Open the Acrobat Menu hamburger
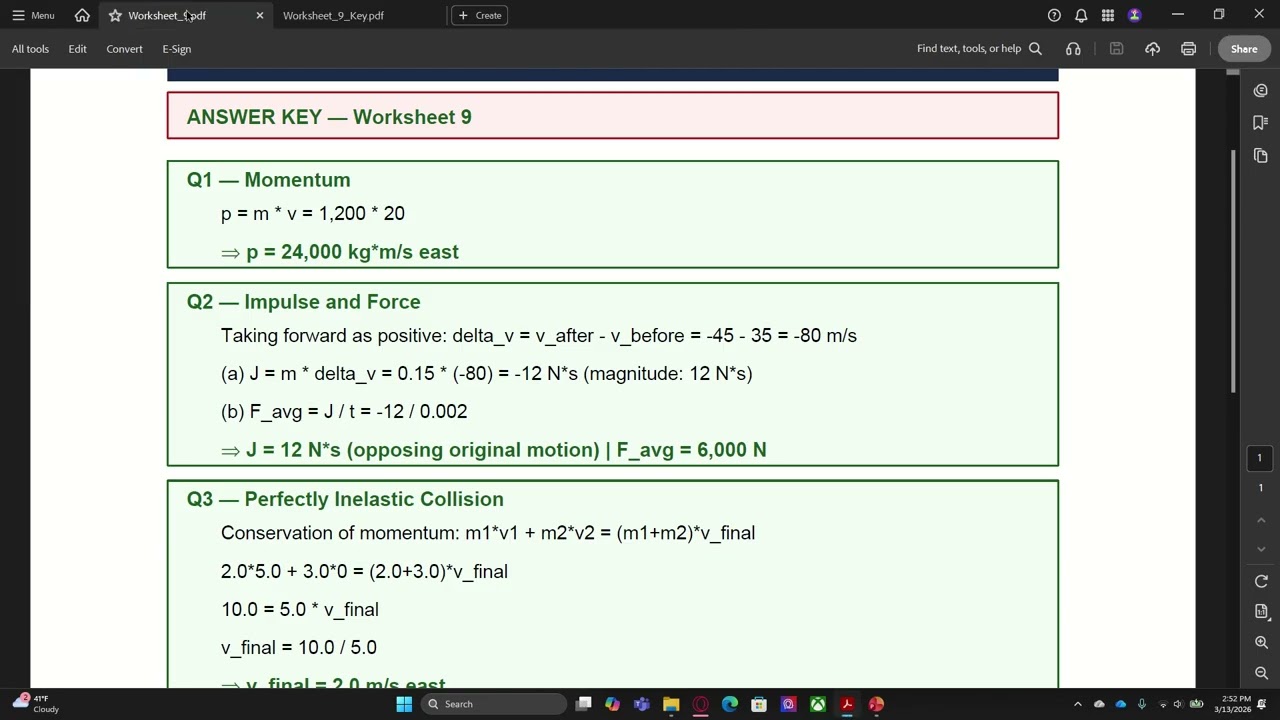The width and height of the screenshot is (1280, 720). (32, 15)
